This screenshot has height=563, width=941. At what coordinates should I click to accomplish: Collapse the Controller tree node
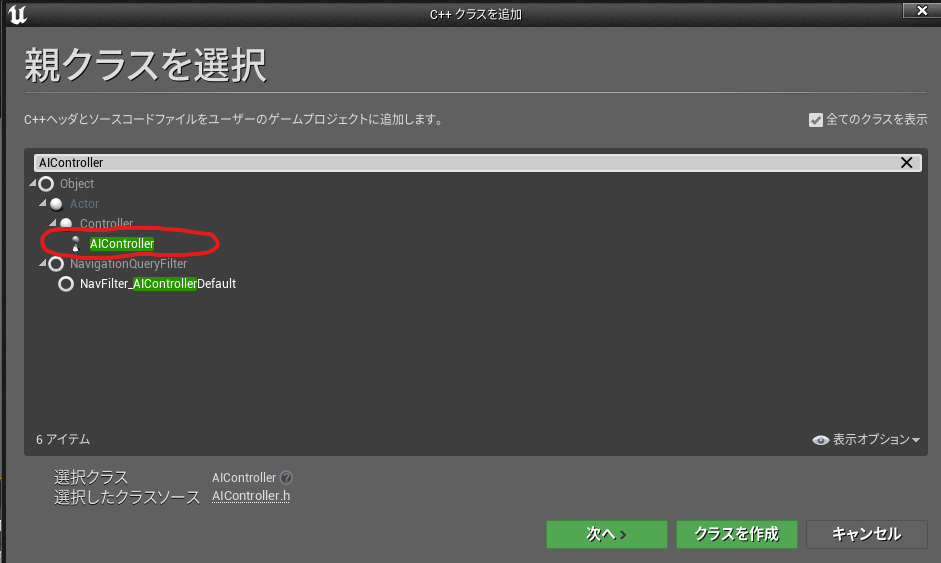click(53, 223)
